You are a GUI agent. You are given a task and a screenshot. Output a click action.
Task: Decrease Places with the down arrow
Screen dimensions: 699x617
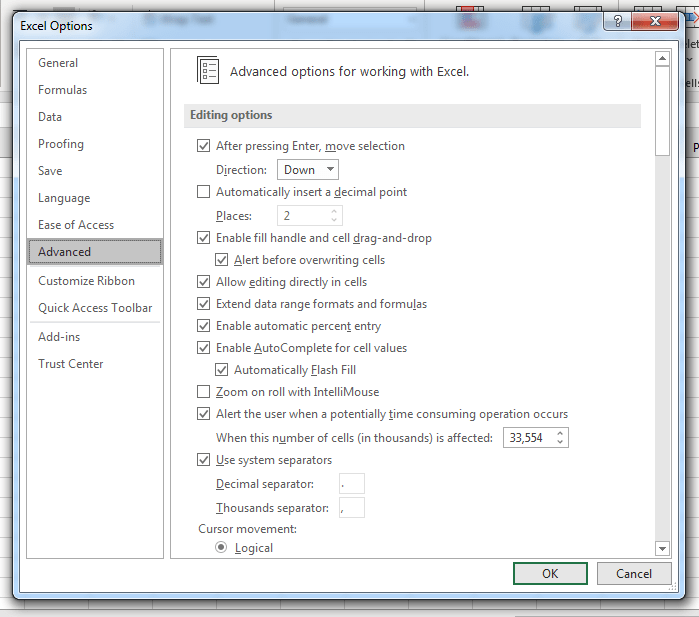coord(334,220)
